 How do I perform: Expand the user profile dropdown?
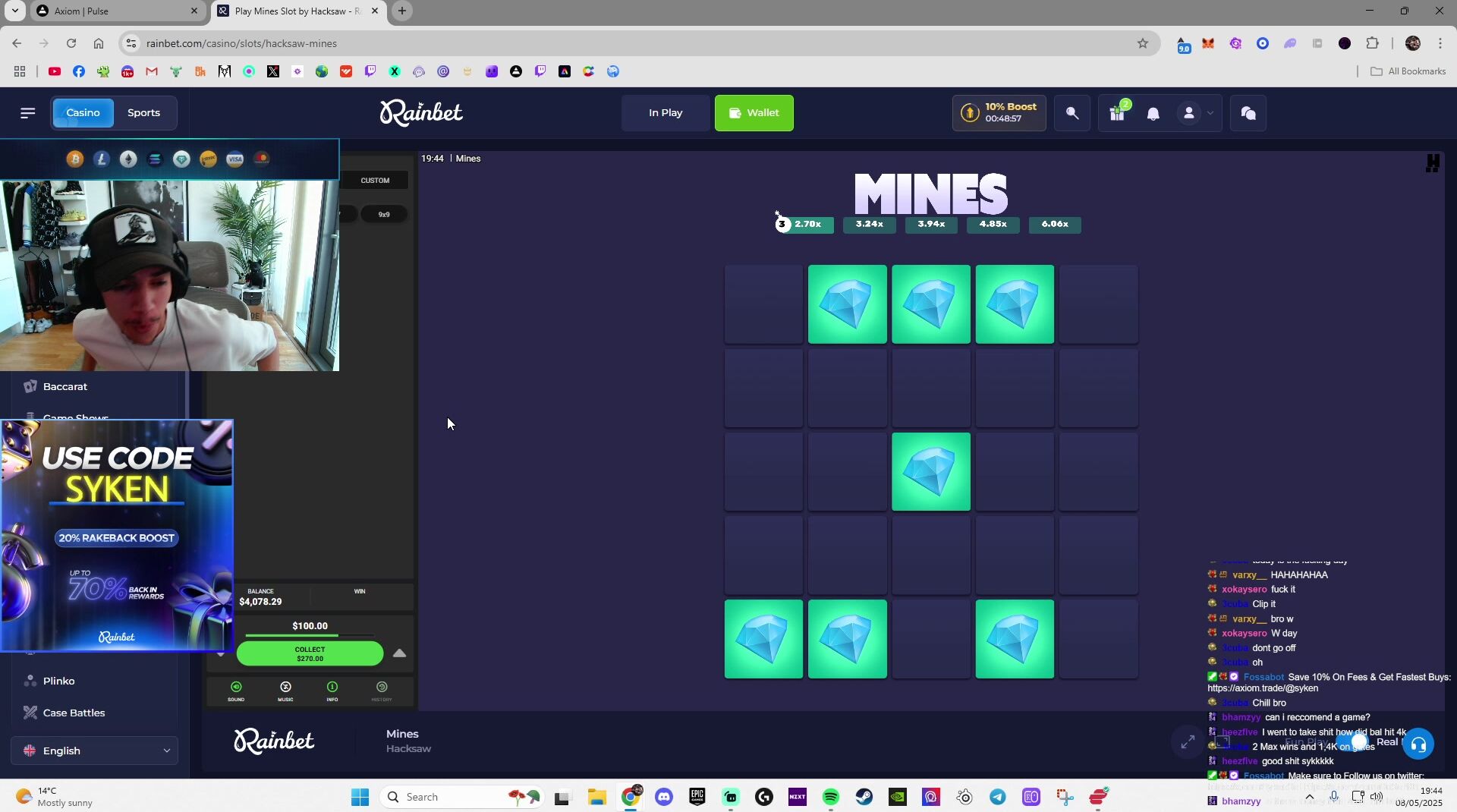coord(1196,113)
